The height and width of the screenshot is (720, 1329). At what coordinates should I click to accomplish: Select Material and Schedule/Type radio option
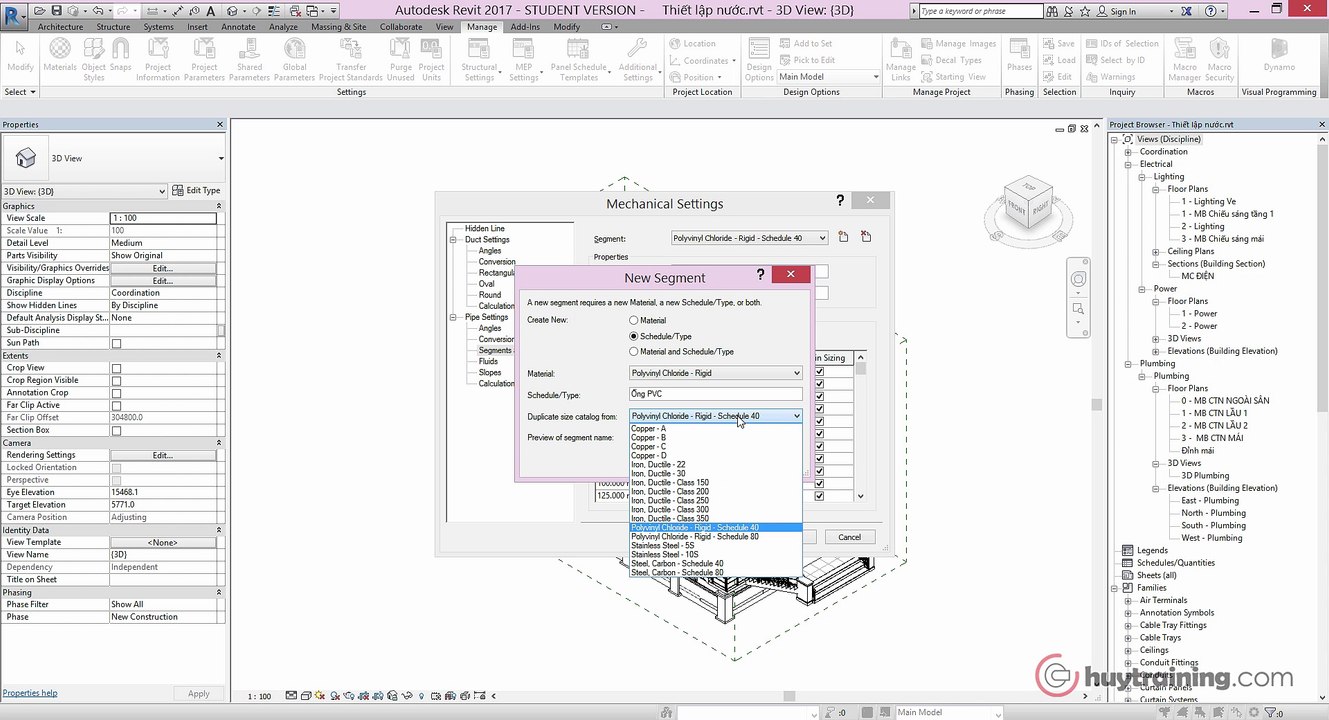pyautogui.click(x=633, y=352)
